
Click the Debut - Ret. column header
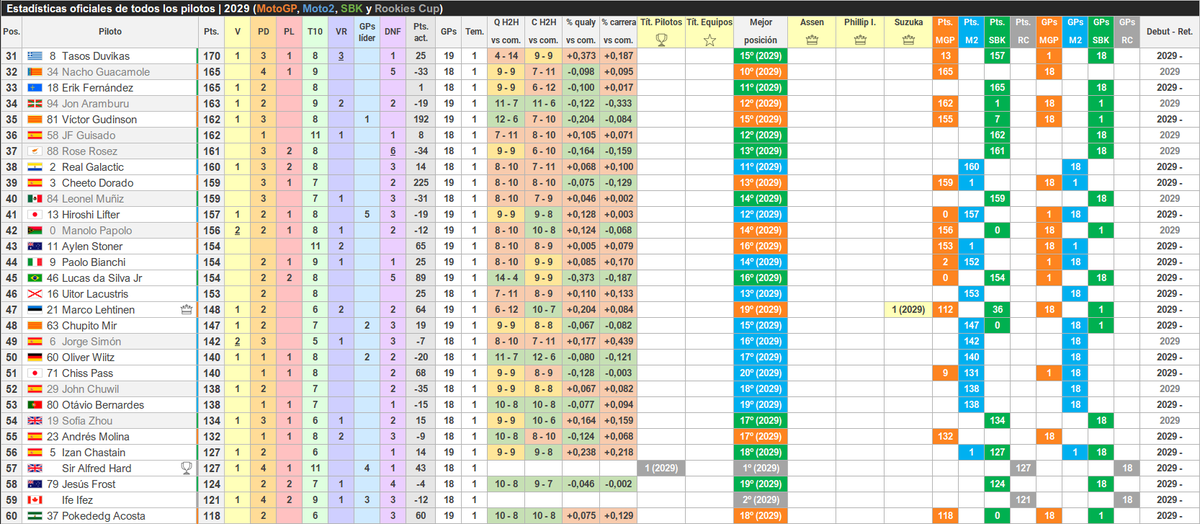(1167, 31)
